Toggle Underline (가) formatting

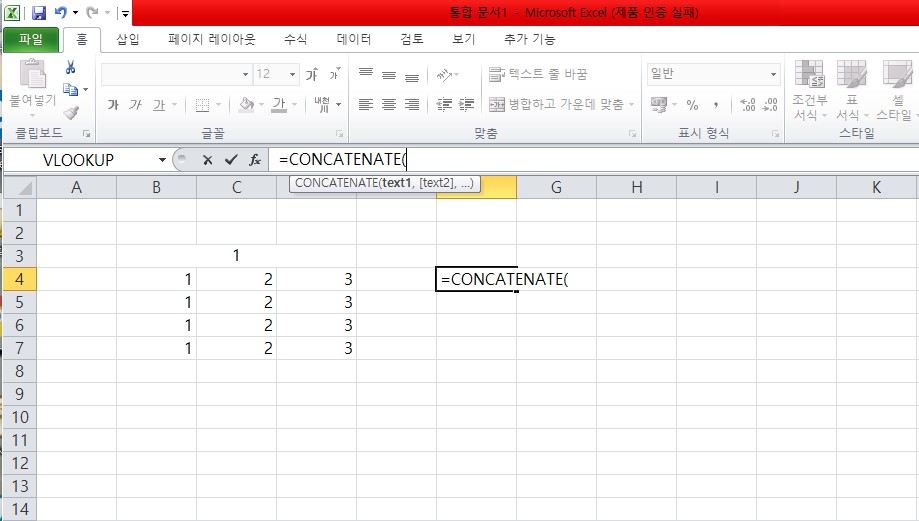pos(159,105)
